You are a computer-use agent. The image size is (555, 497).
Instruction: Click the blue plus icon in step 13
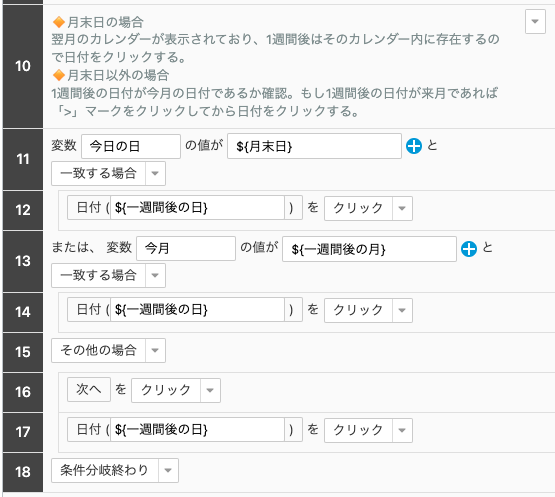pyautogui.click(x=469, y=249)
